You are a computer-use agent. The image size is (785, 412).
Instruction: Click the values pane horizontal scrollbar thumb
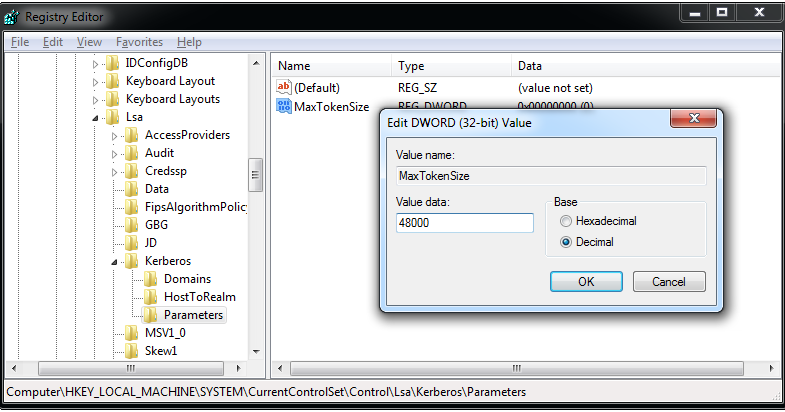pos(517,368)
